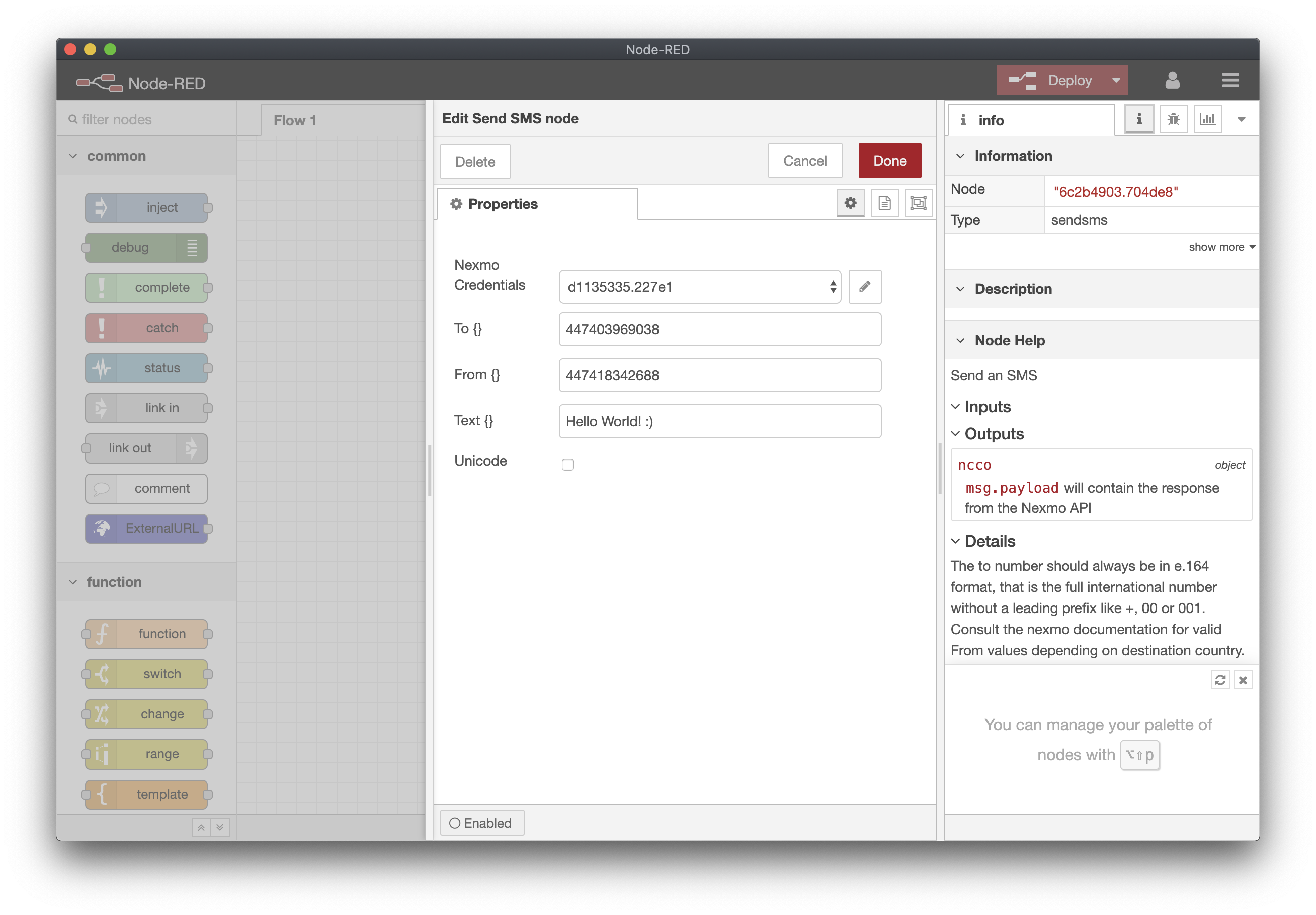Refresh the palette tip
1316x915 pixels.
[1220, 680]
